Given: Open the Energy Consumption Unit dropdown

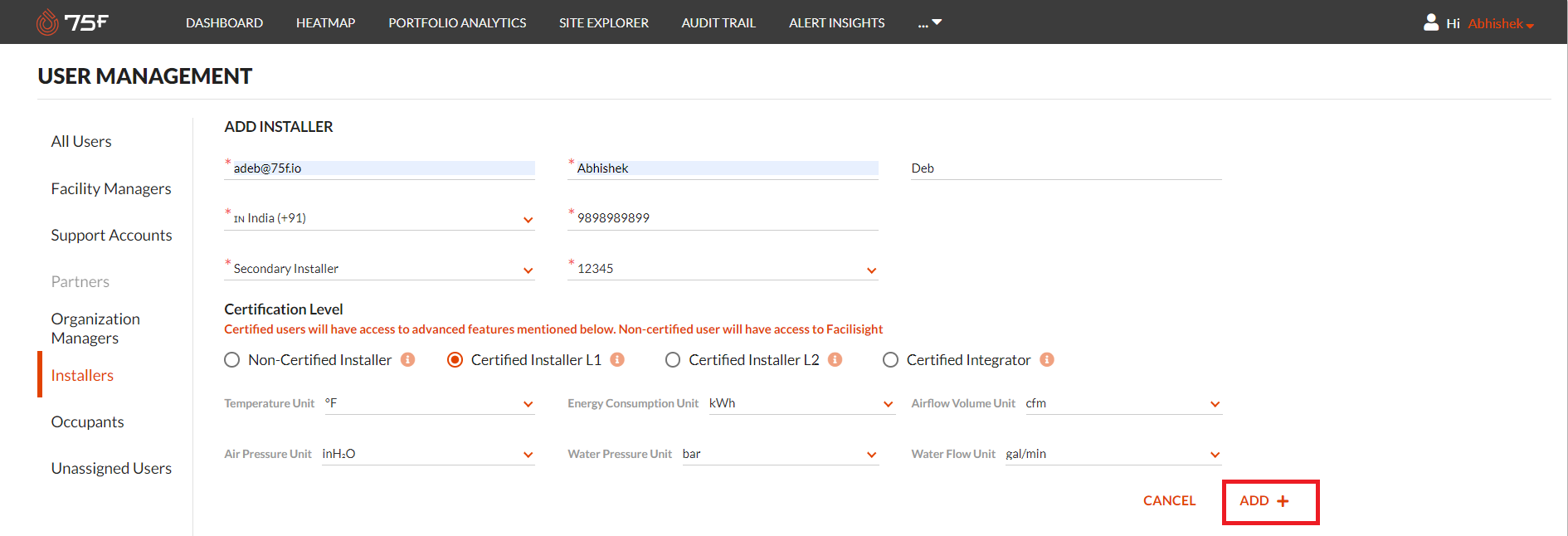Looking at the screenshot, I should click(x=802, y=404).
